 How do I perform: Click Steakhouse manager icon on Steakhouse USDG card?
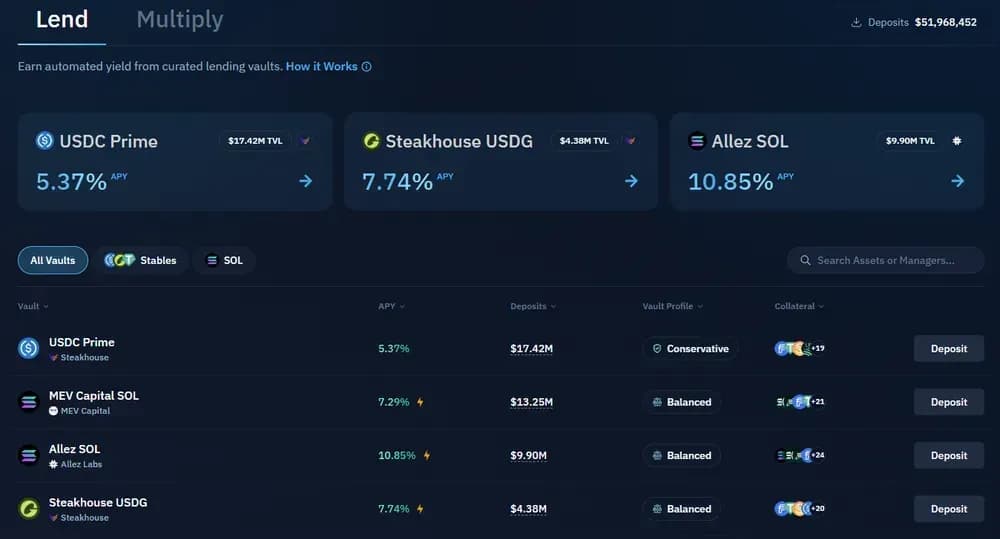[x=631, y=141]
